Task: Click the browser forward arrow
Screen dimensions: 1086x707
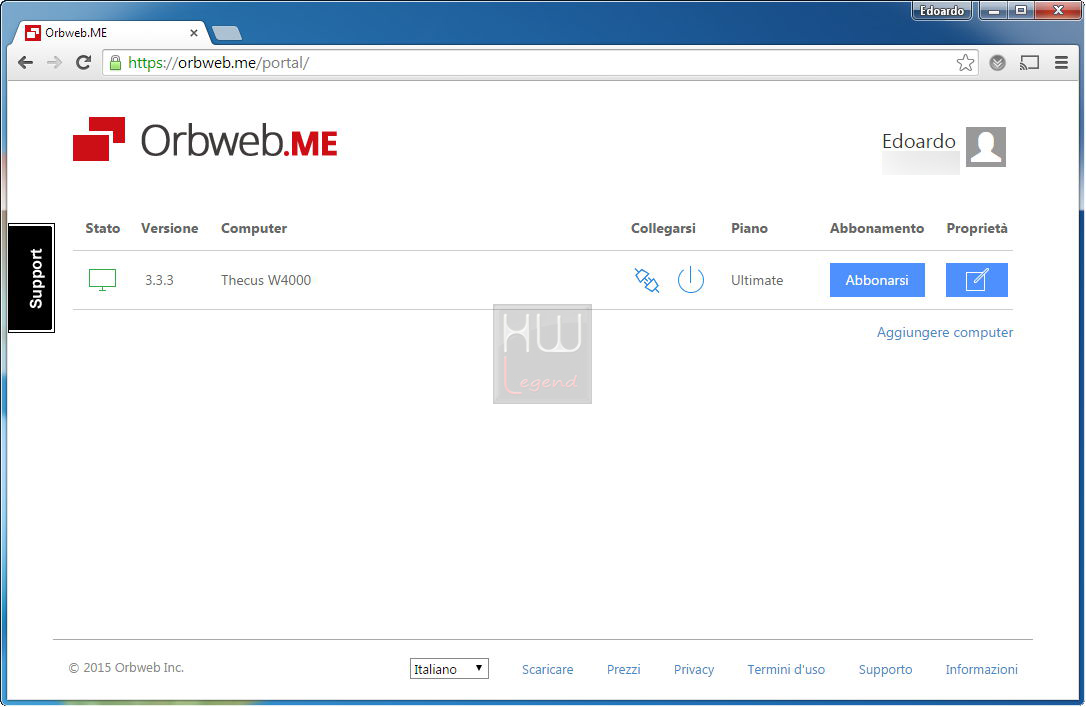Action: coord(54,63)
